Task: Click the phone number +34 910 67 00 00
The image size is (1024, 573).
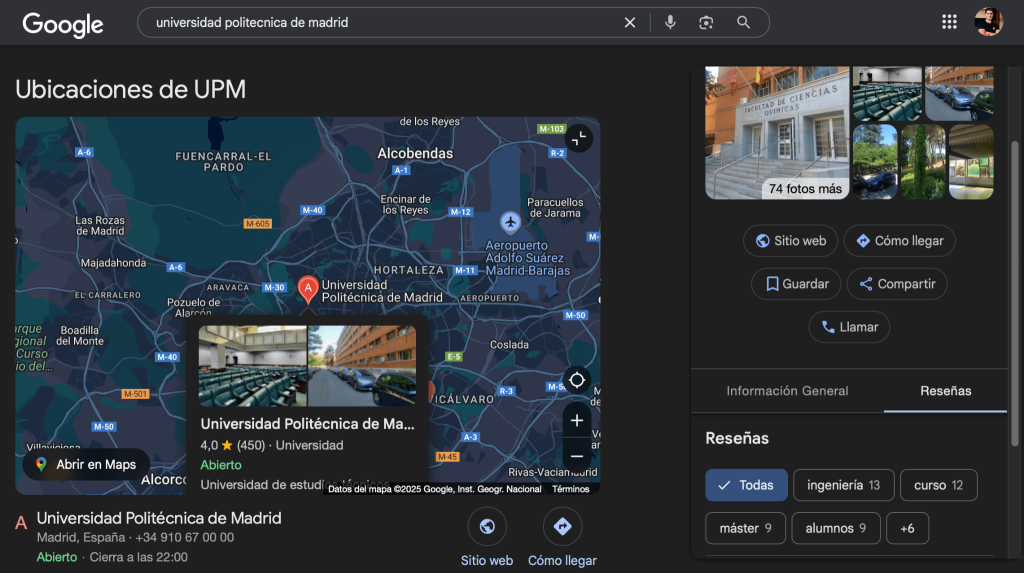Action: 184,538
